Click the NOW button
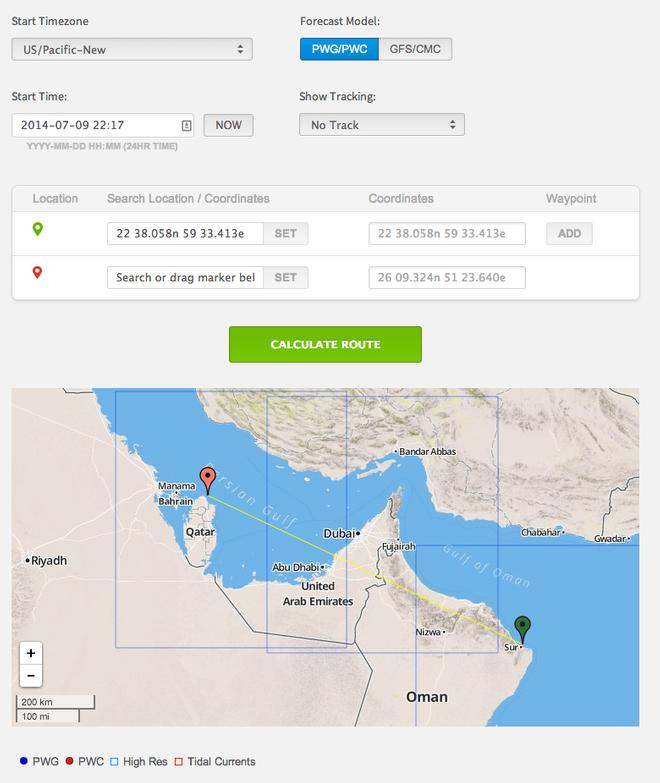Screen dimensions: 660x783 228,125
